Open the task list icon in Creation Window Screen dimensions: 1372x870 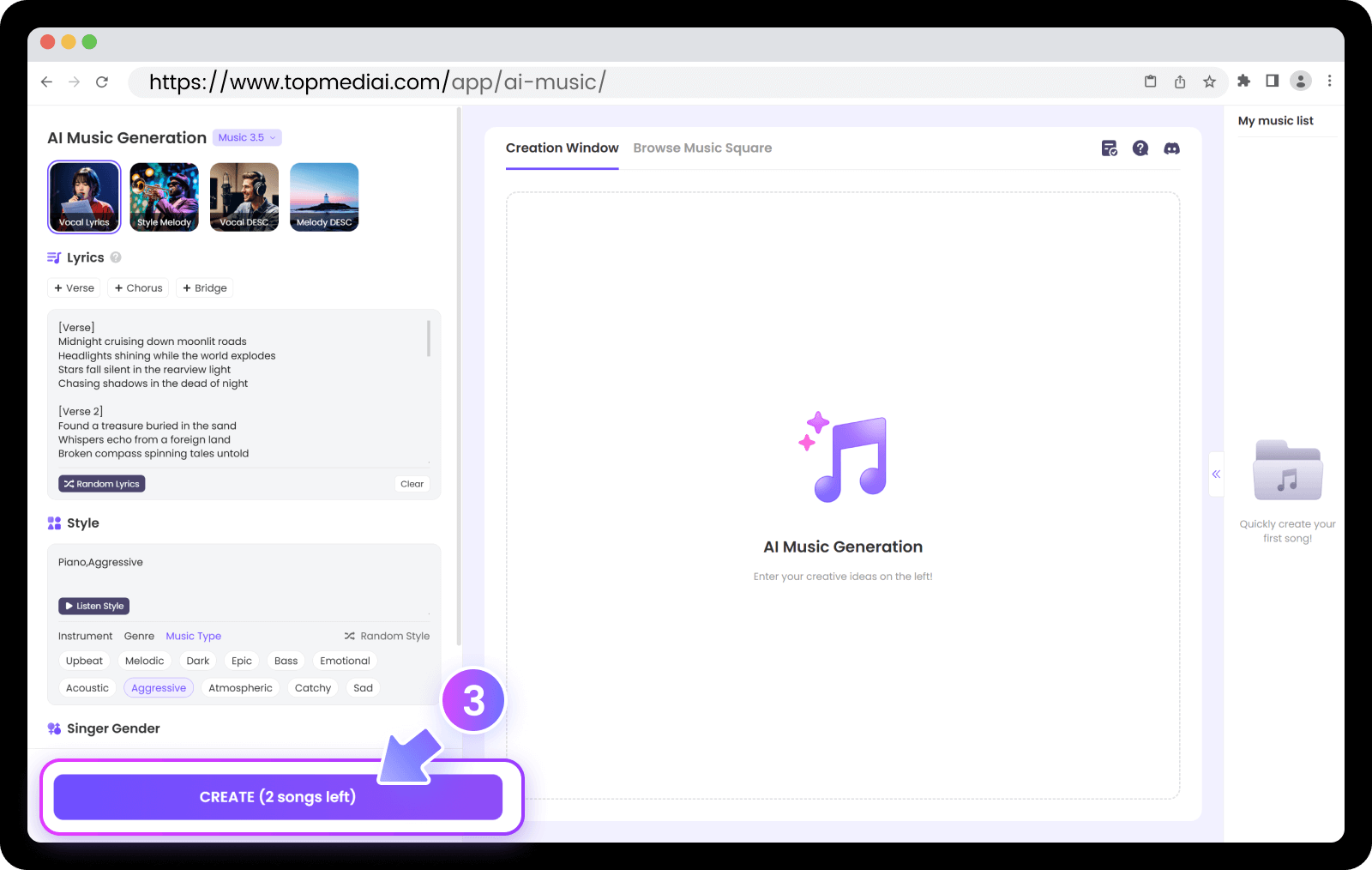pyautogui.click(x=1110, y=148)
